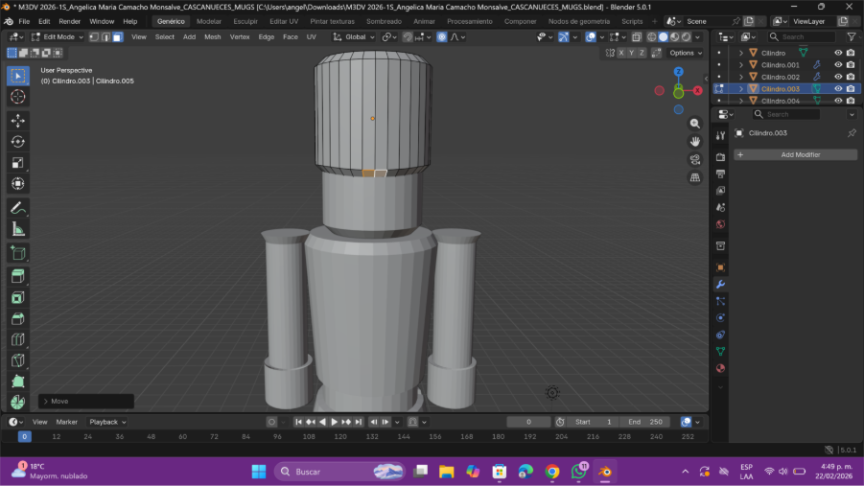864x486 pixels.
Task: Open the Physics properties tab icon
Action: click(720, 318)
